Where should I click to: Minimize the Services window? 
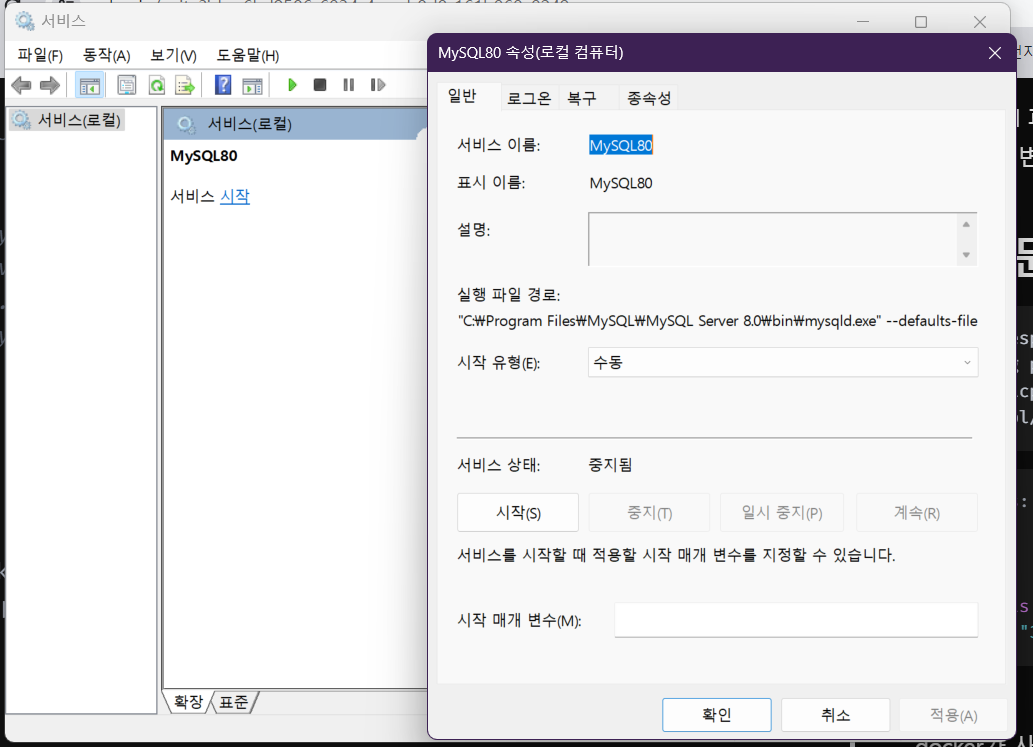863,22
